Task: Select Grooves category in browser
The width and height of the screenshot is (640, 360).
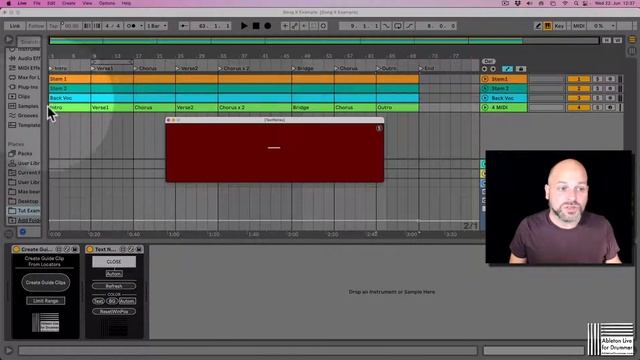Action: point(25,116)
